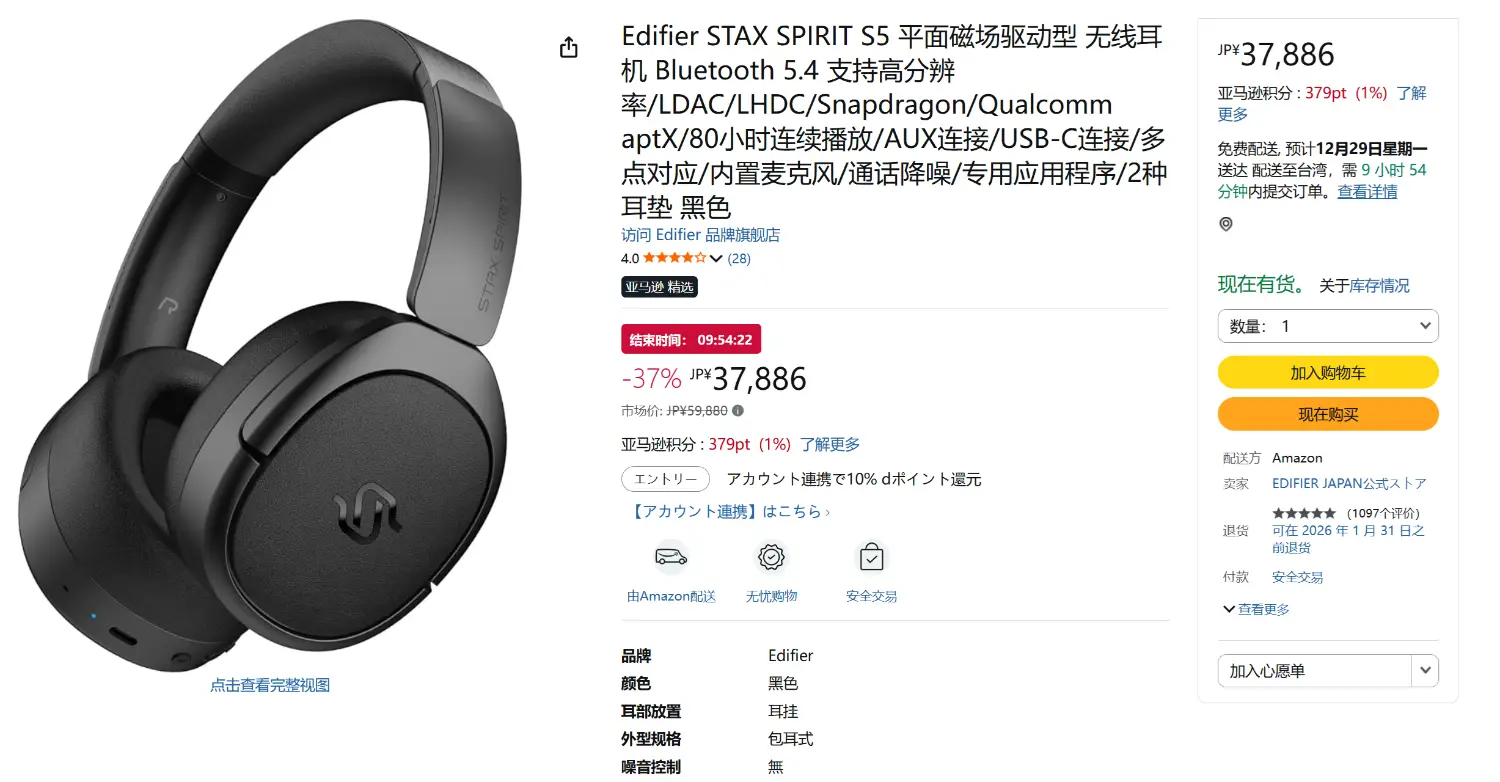Screen dimensions: 1500x782
Task: Click the secure transaction bag icon
Action: 871,556
